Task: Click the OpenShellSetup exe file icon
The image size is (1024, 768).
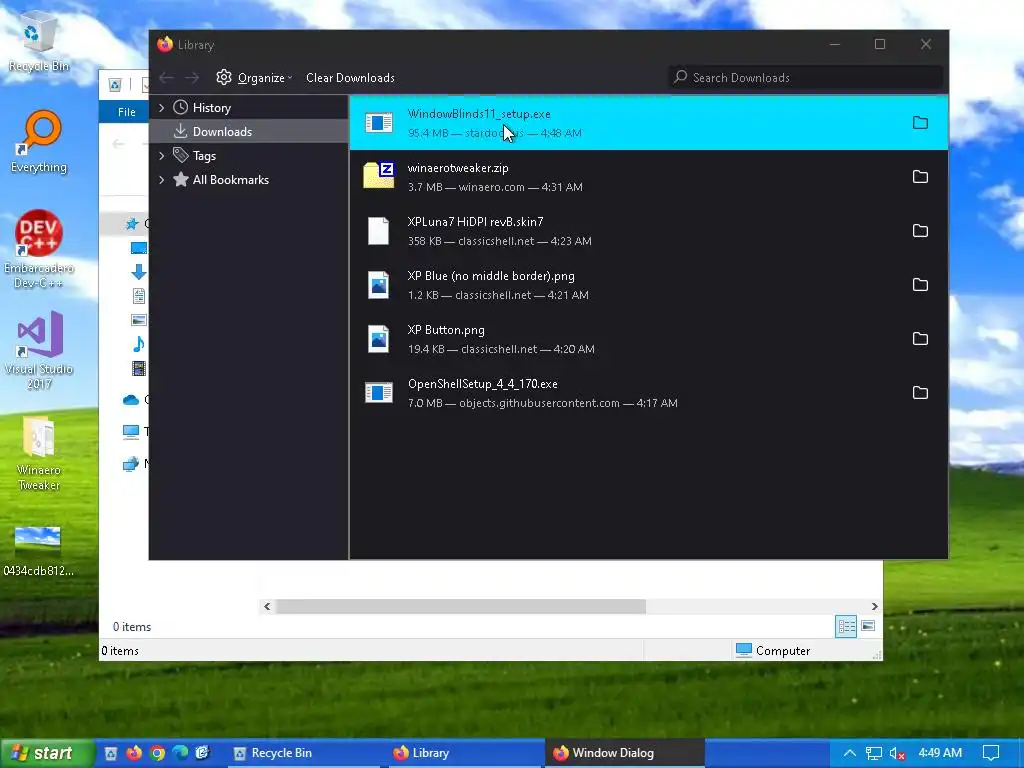Action: coord(379,392)
